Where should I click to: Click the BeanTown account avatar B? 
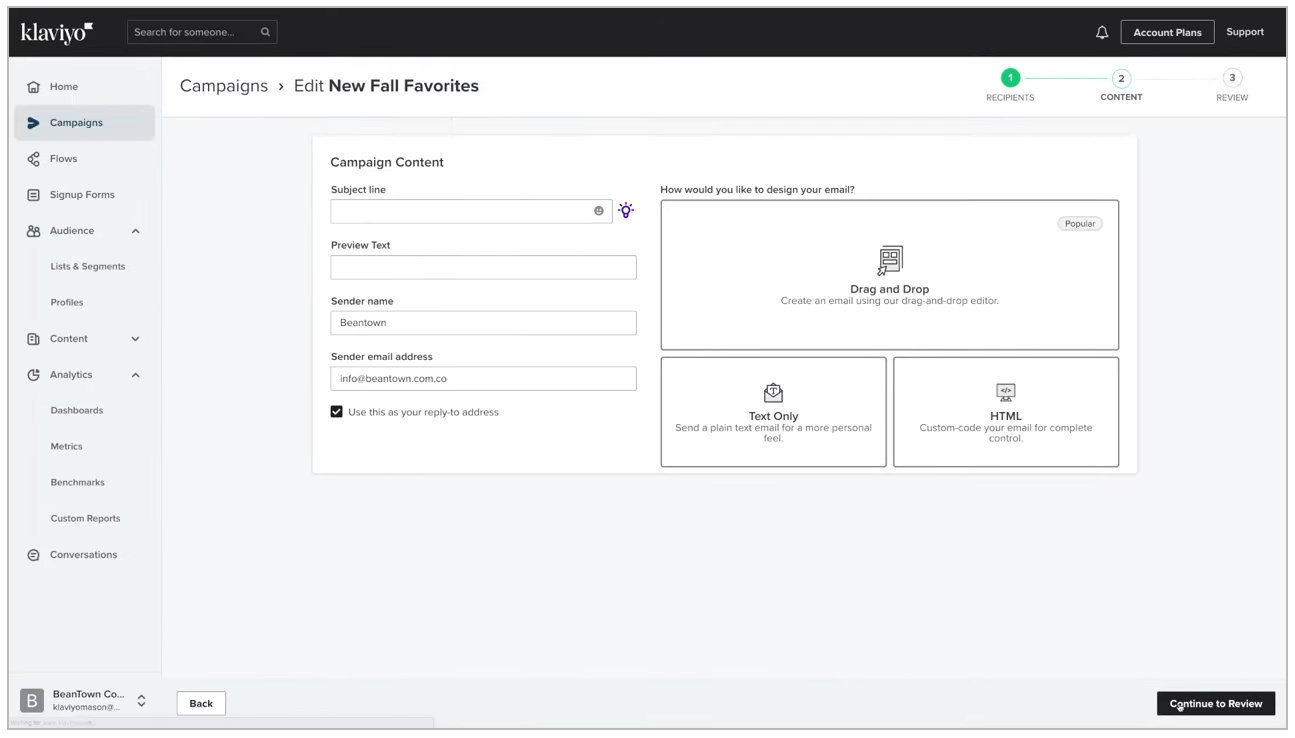[32, 700]
